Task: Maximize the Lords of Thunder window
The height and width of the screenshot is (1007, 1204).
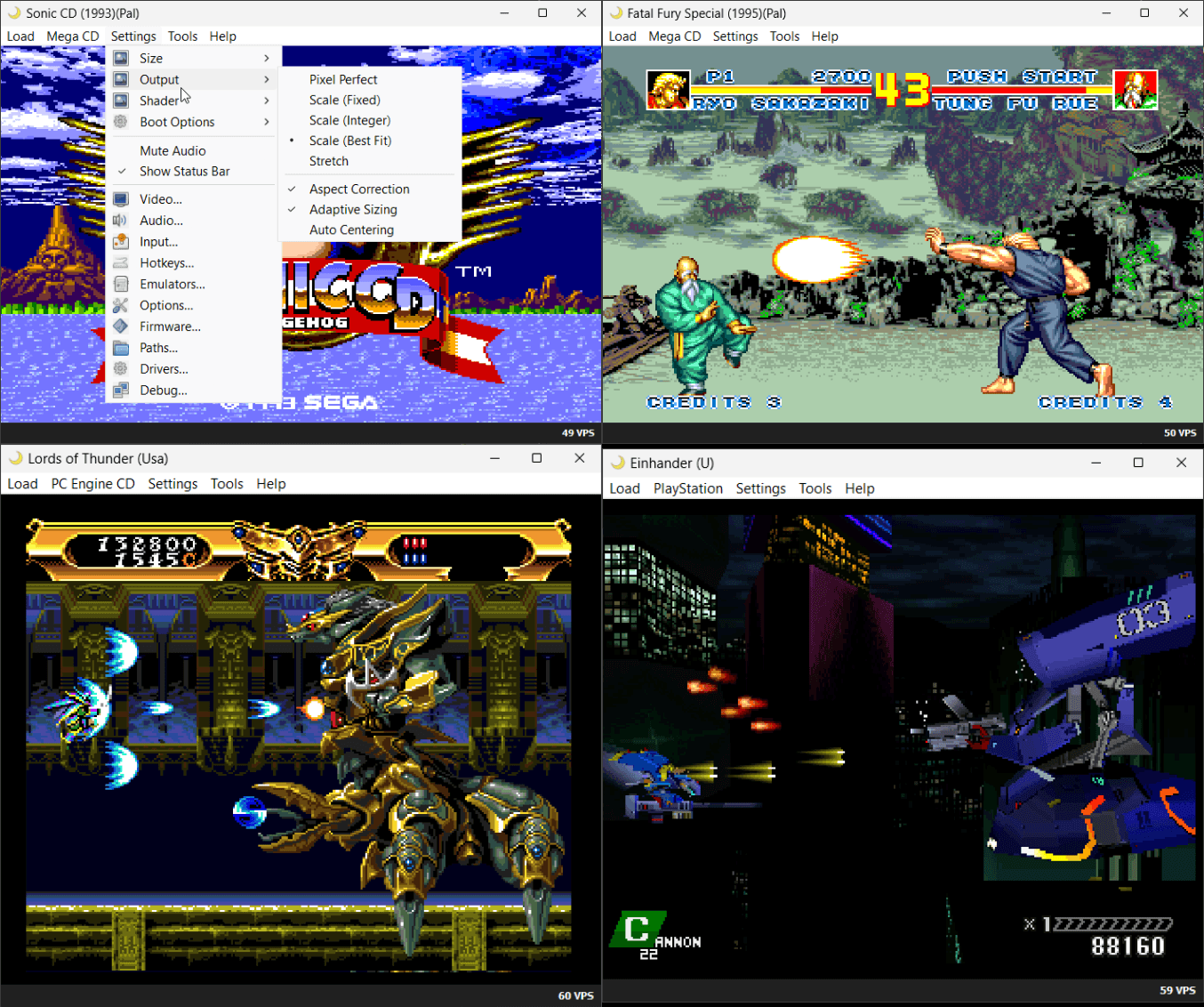Action: pyautogui.click(x=537, y=458)
